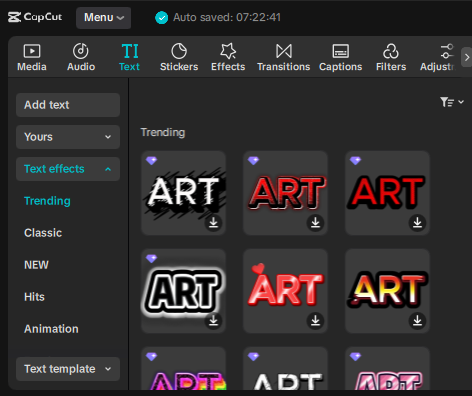Screen dimensions: 472x396
Task: Select the Text tab
Action: pos(129,58)
